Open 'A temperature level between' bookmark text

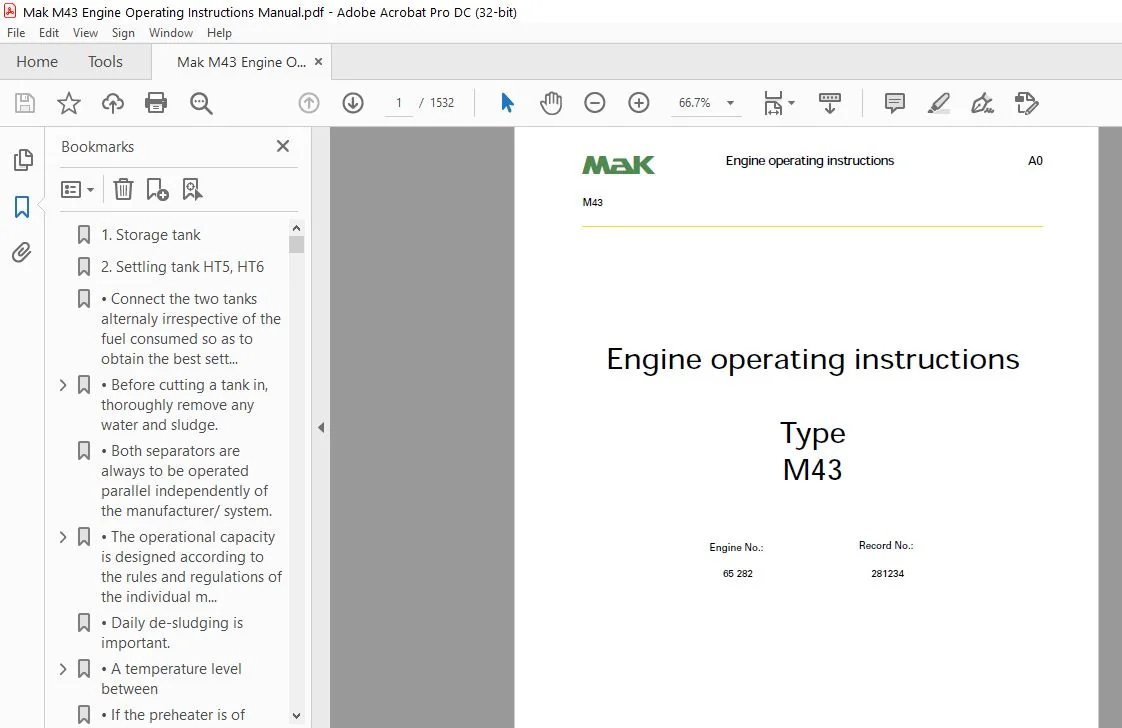tap(171, 679)
